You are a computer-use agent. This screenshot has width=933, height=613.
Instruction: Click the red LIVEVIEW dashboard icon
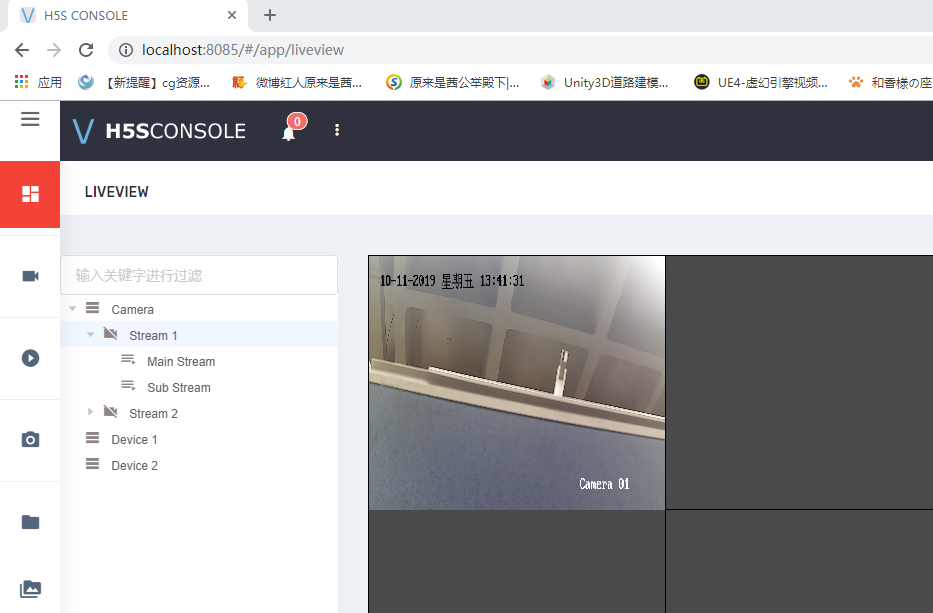(x=30, y=194)
